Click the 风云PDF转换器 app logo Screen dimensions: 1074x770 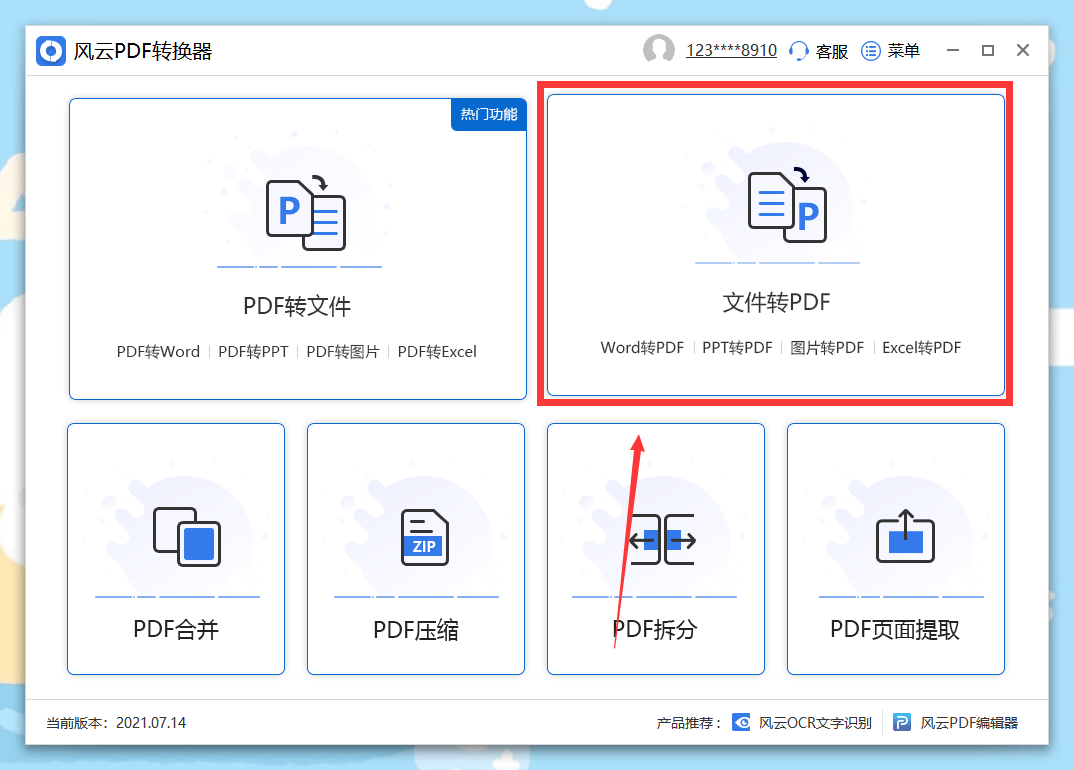point(50,50)
